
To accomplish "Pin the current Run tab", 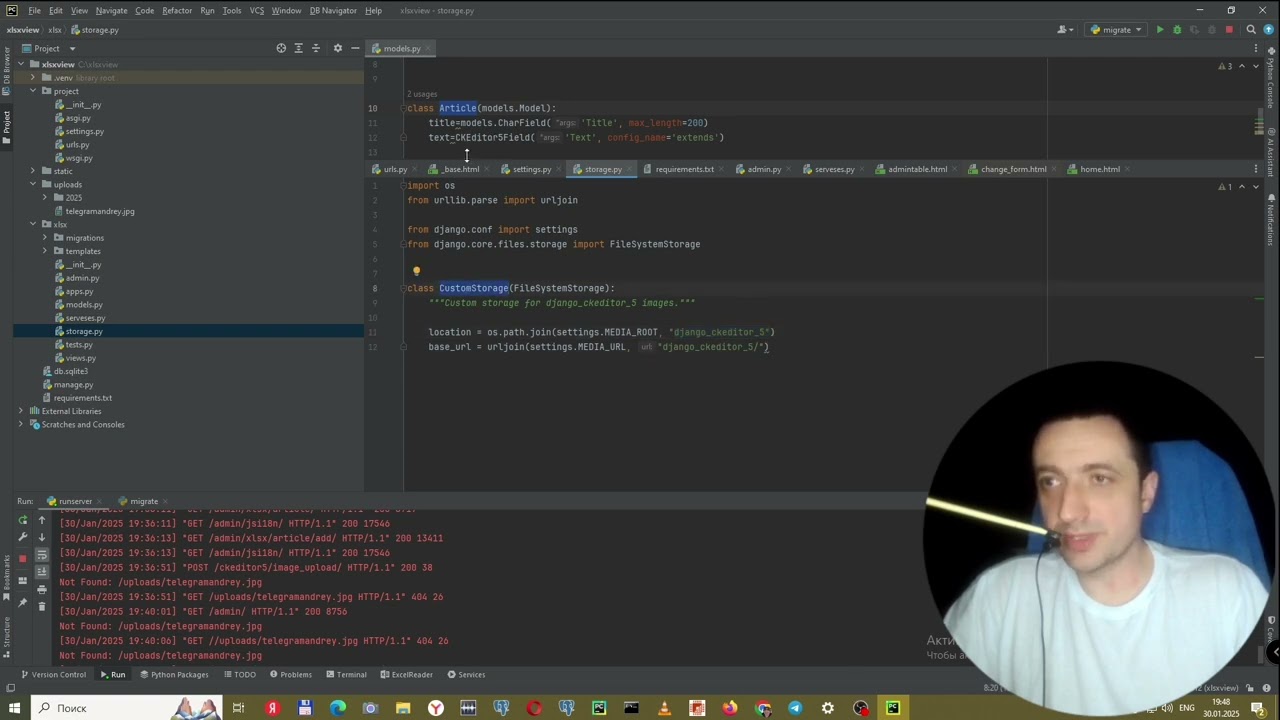I will point(23,603).
